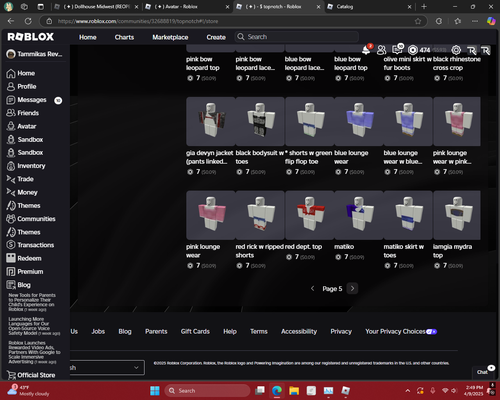The width and height of the screenshot is (500, 400).
Task: Click Profile icon in sidebar
Action: pos(11,87)
